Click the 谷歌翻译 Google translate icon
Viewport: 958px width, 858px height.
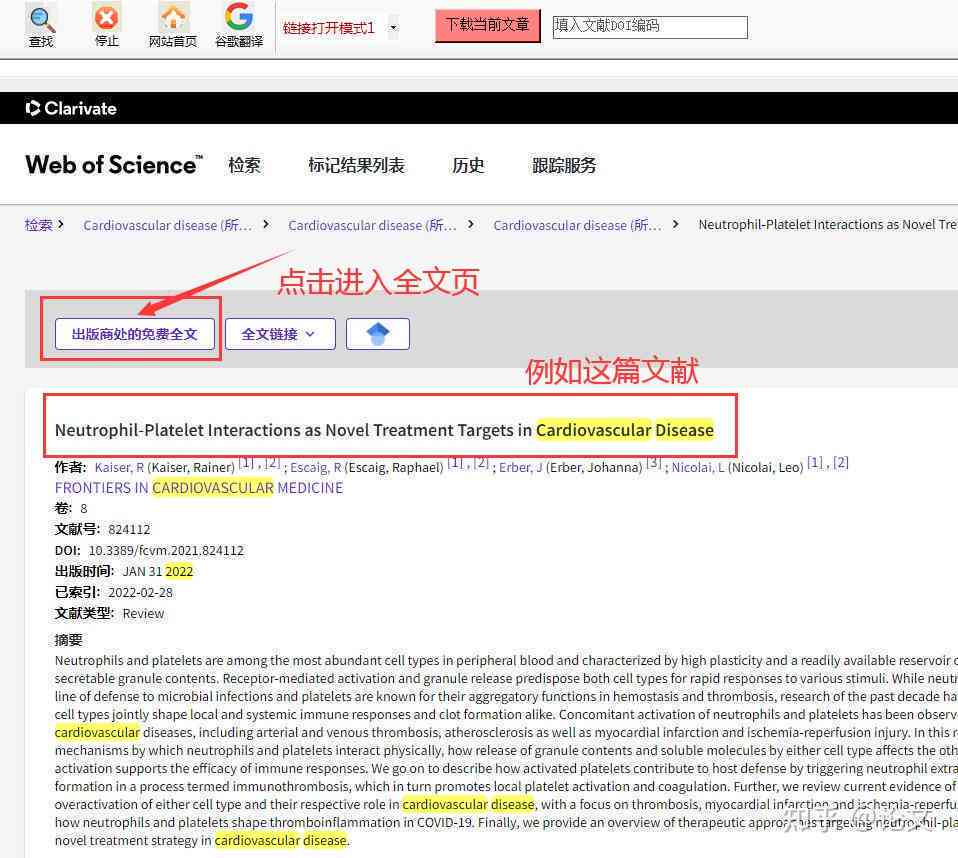click(239, 16)
